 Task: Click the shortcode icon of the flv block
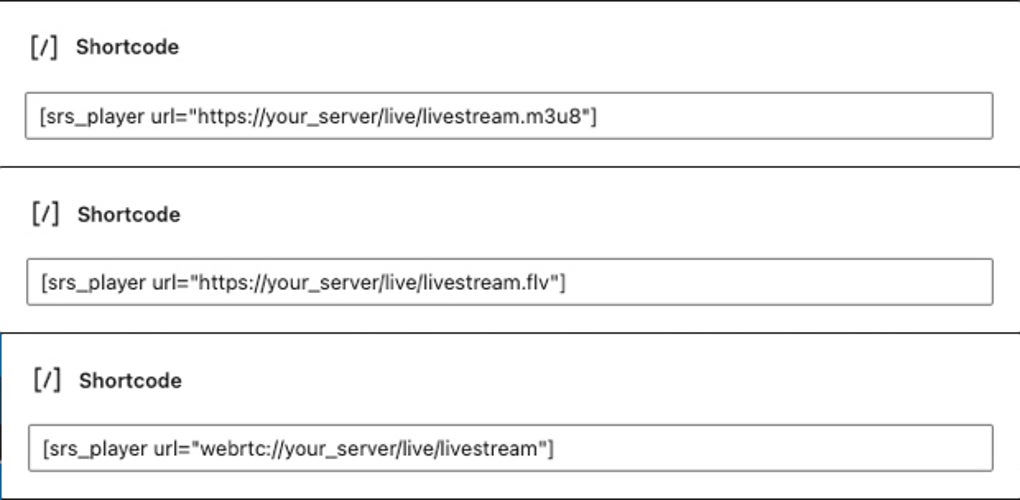(x=46, y=214)
